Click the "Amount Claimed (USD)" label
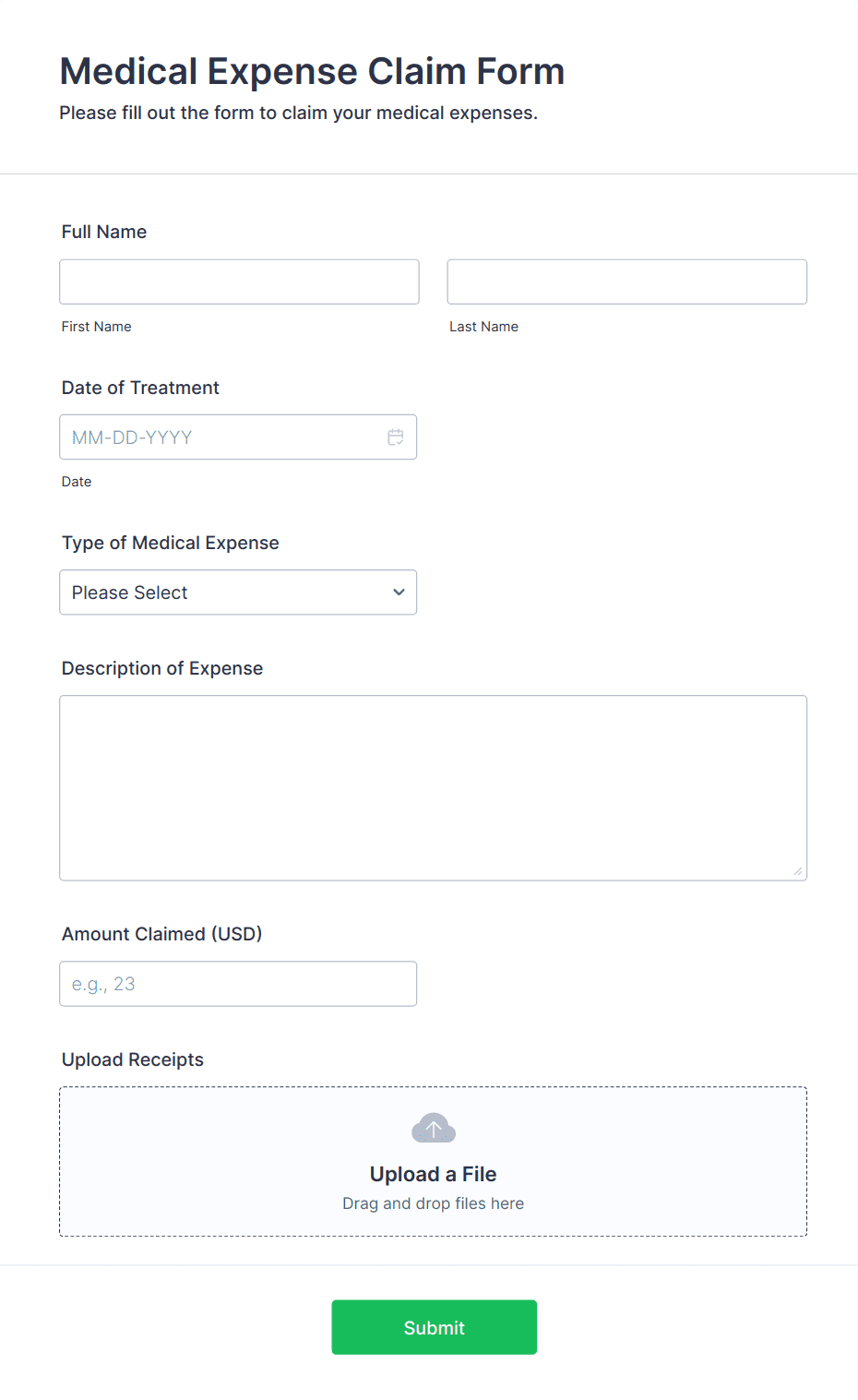This screenshot has width=858, height=1400. pyautogui.click(x=161, y=934)
